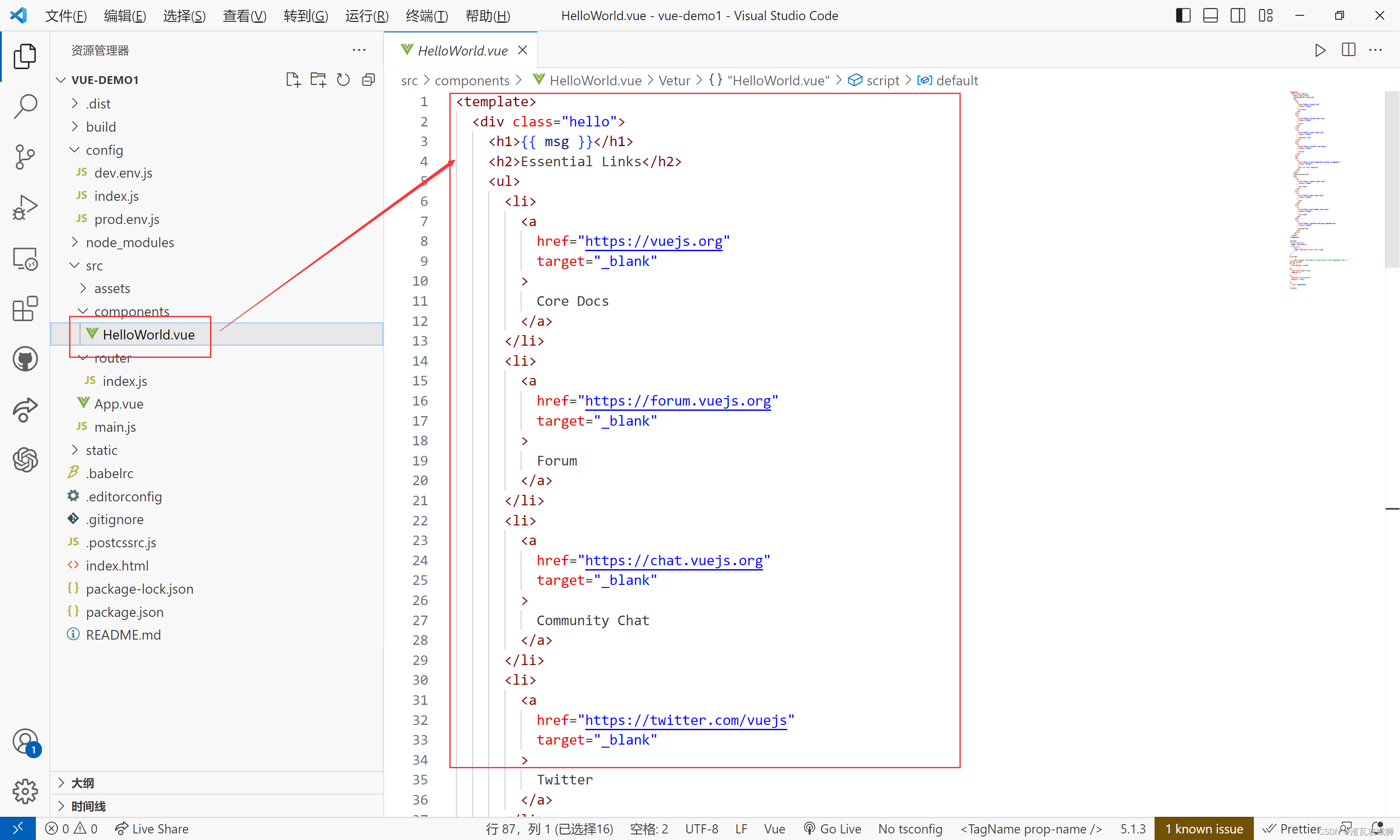Viewport: 1400px width, 840px height.
Task: Change encoding via UTF-8 status item
Action: point(702,829)
